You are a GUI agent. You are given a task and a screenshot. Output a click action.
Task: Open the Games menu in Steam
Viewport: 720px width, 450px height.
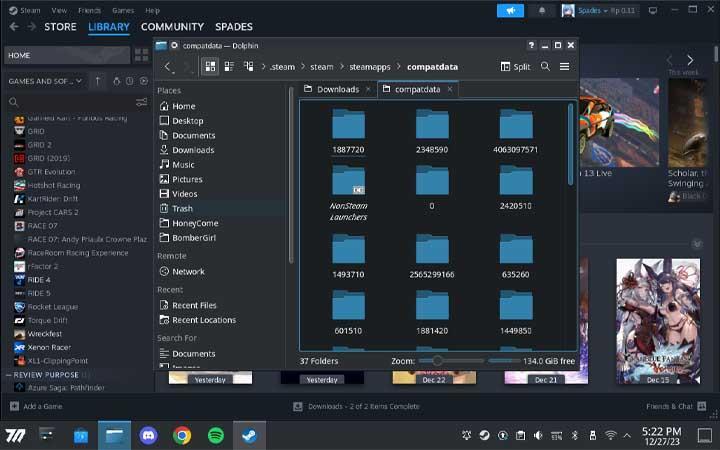coord(123,10)
